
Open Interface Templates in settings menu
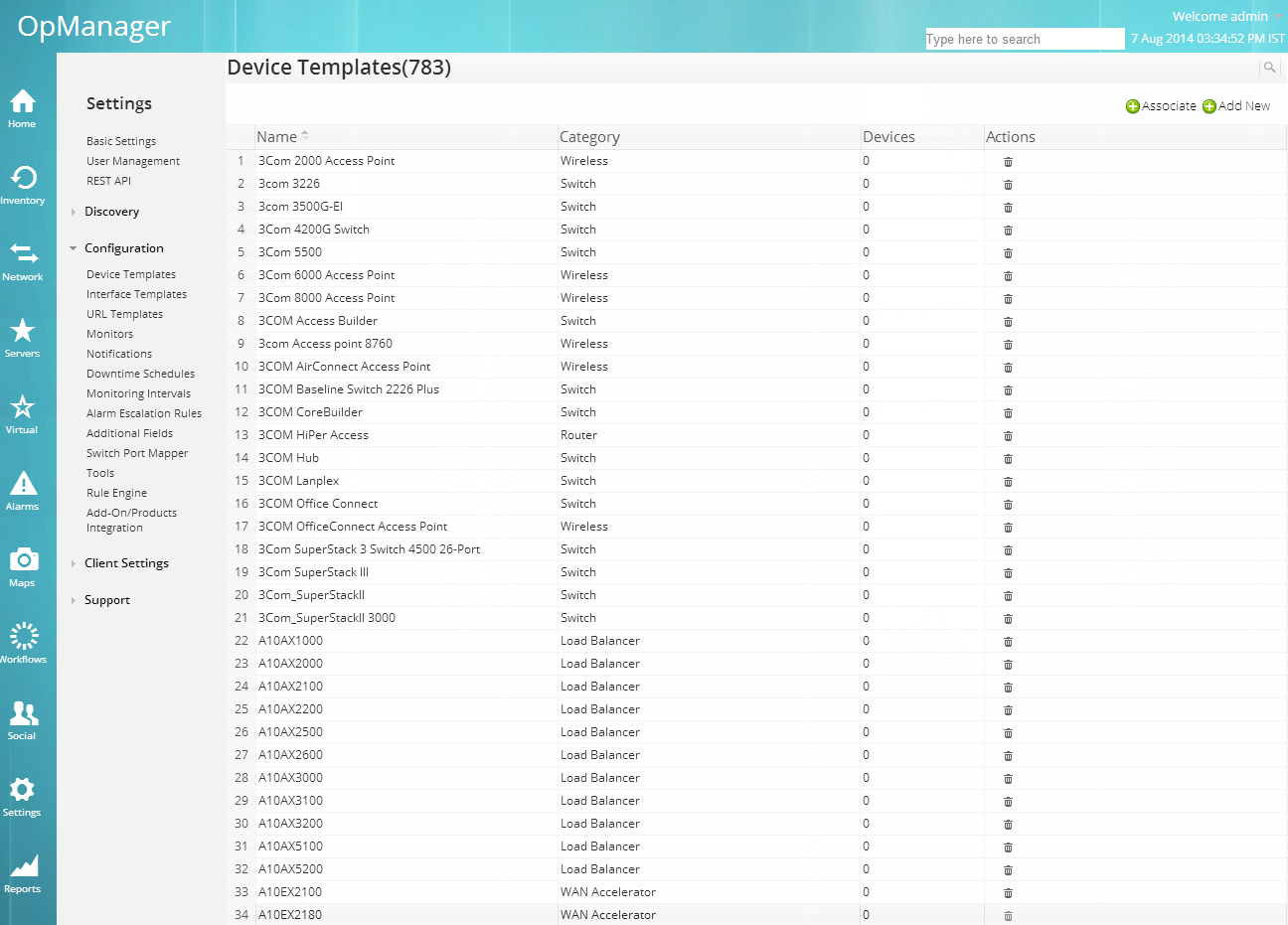click(136, 294)
